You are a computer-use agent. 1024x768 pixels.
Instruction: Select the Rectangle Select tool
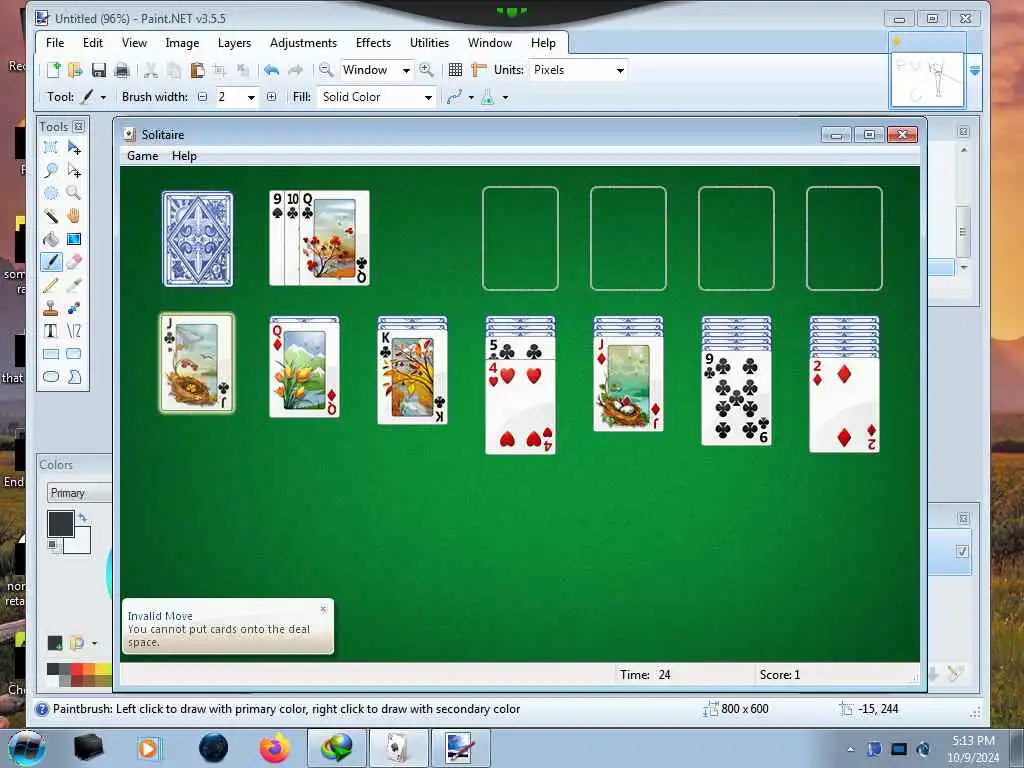pyautogui.click(x=51, y=148)
